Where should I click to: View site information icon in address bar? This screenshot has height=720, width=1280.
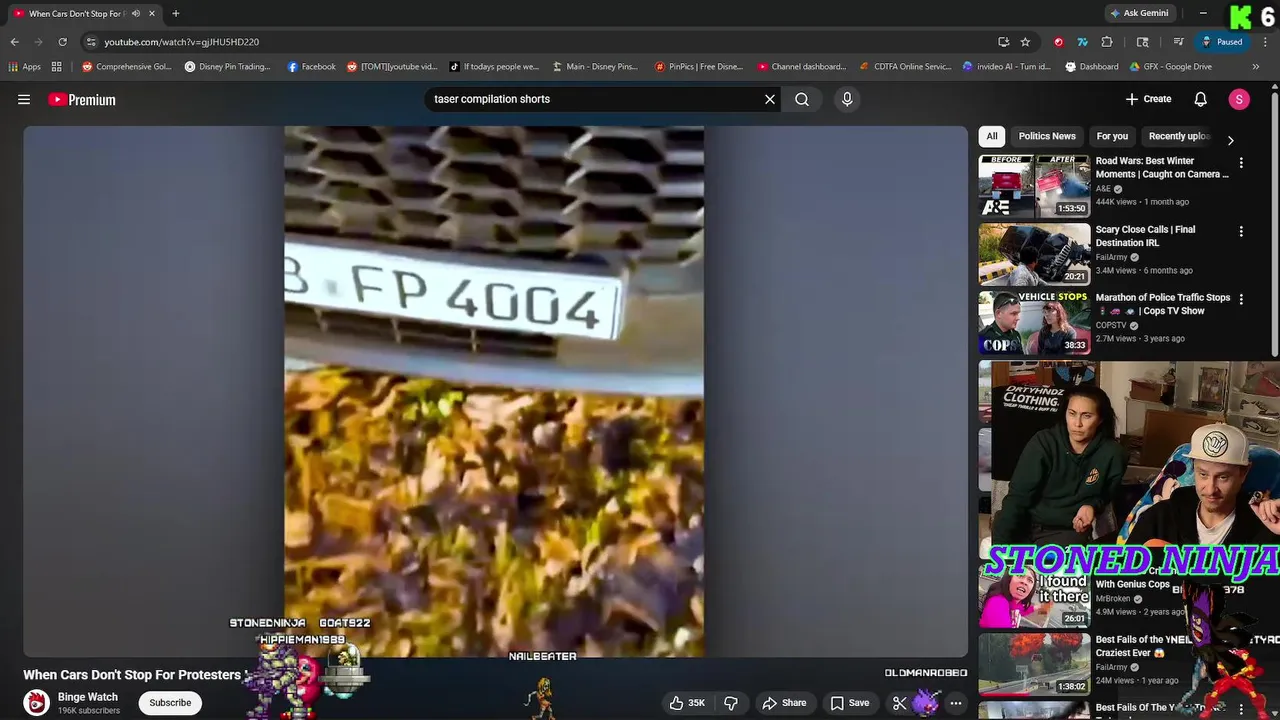91,42
